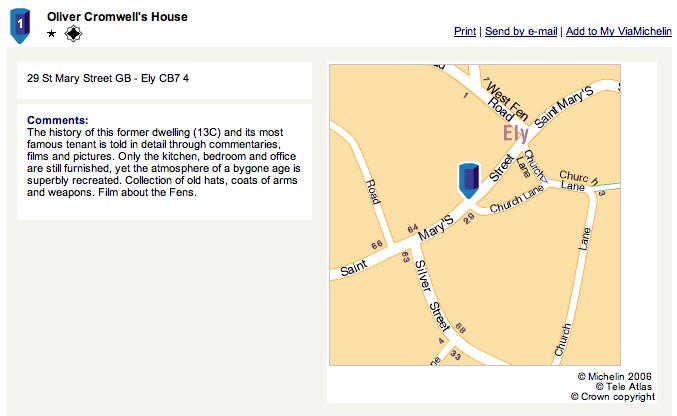Click the Oliver Cromwell's House title
677x416 pixels.
(117, 17)
